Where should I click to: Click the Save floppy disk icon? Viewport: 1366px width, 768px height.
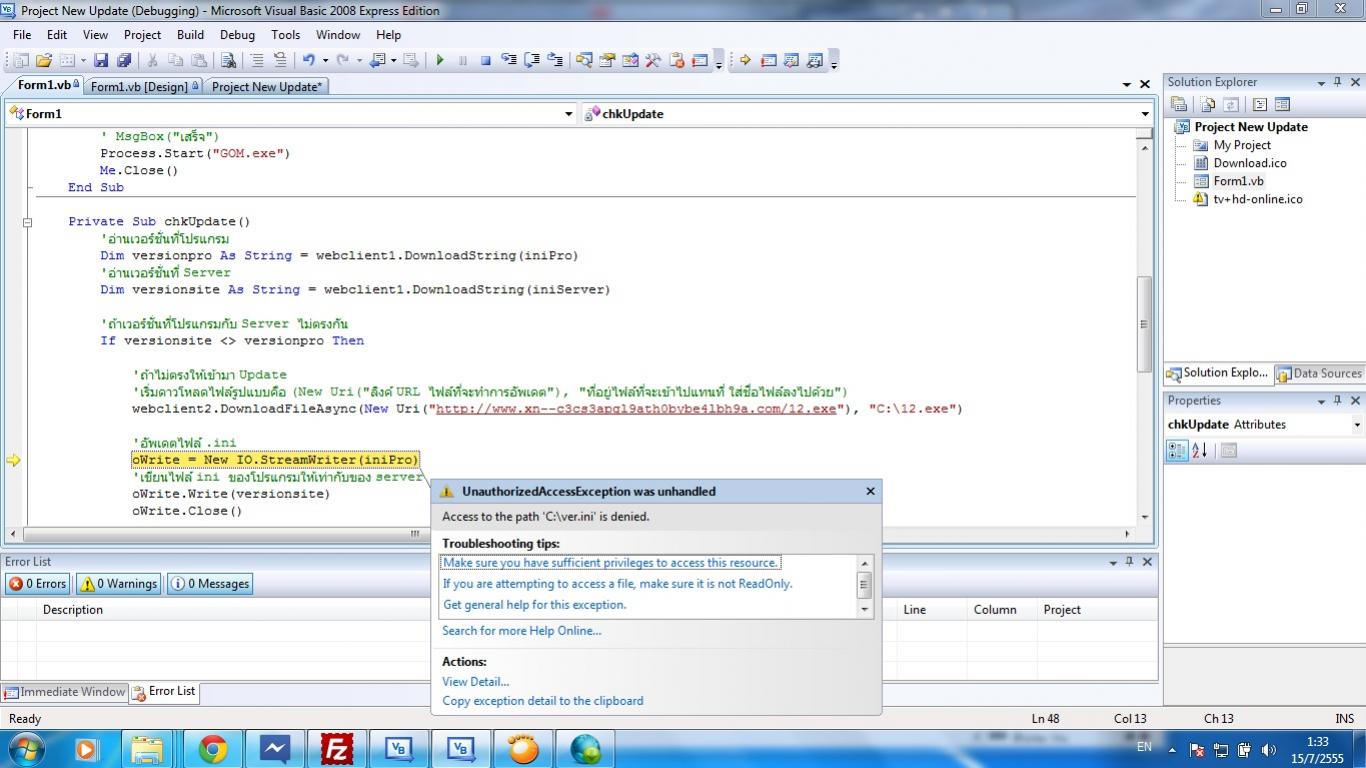click(101, 60)
